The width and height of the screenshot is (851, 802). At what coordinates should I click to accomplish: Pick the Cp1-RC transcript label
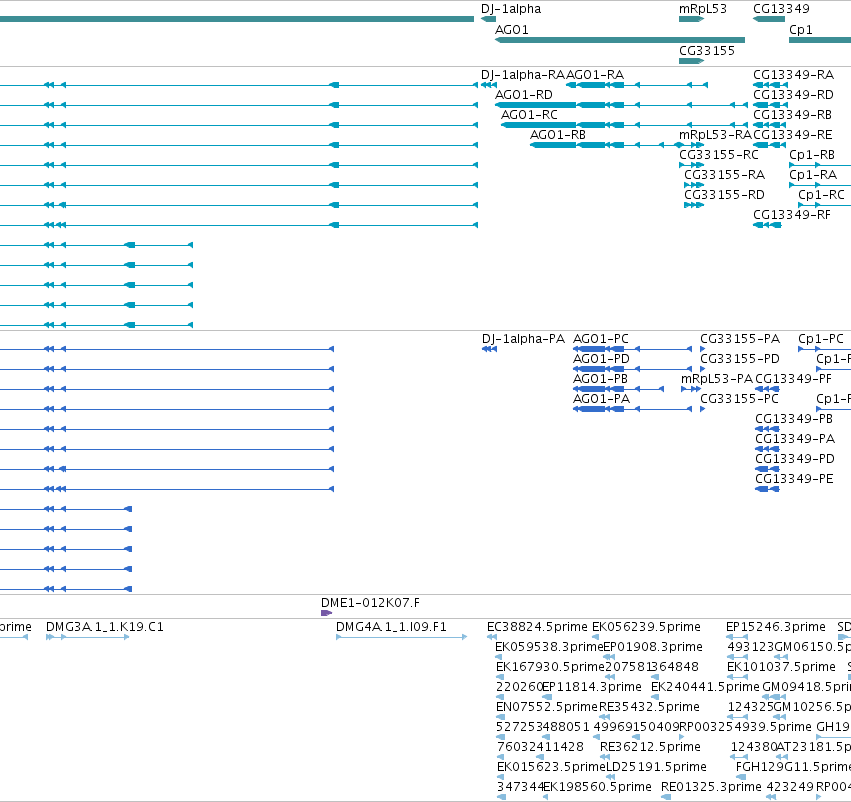pos(821,195)
